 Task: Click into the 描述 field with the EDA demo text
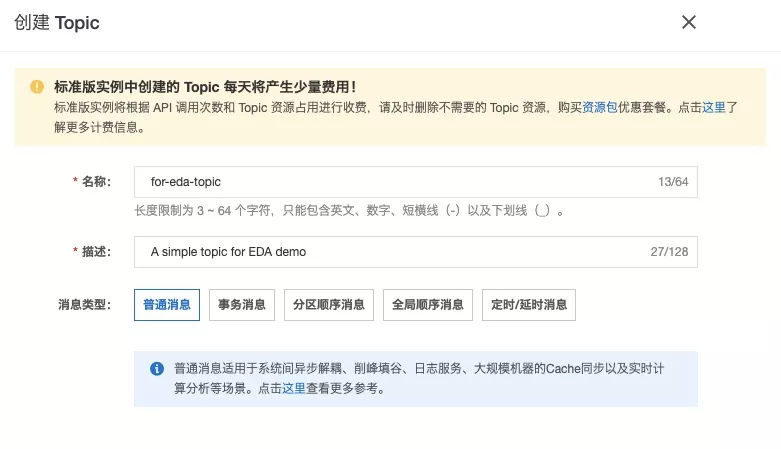pyautogui.click(x=390, y=252)
